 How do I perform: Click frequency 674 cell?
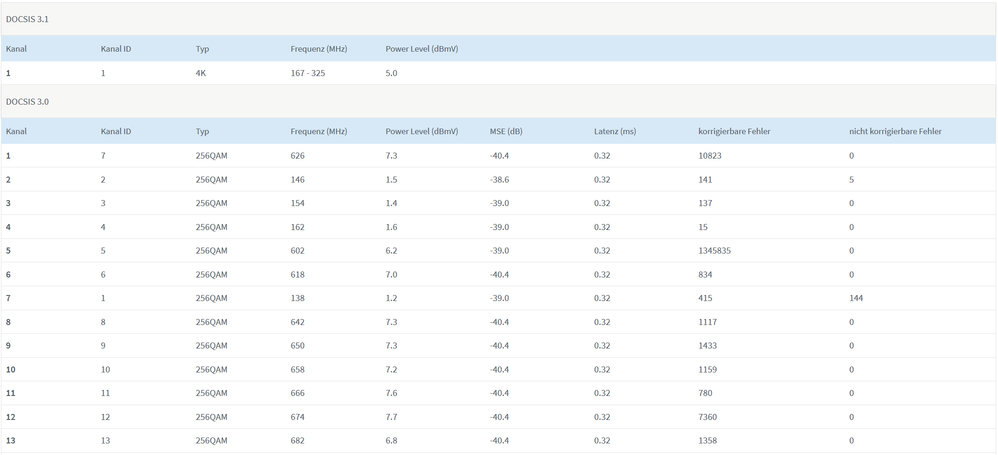(x=297, y=417)
